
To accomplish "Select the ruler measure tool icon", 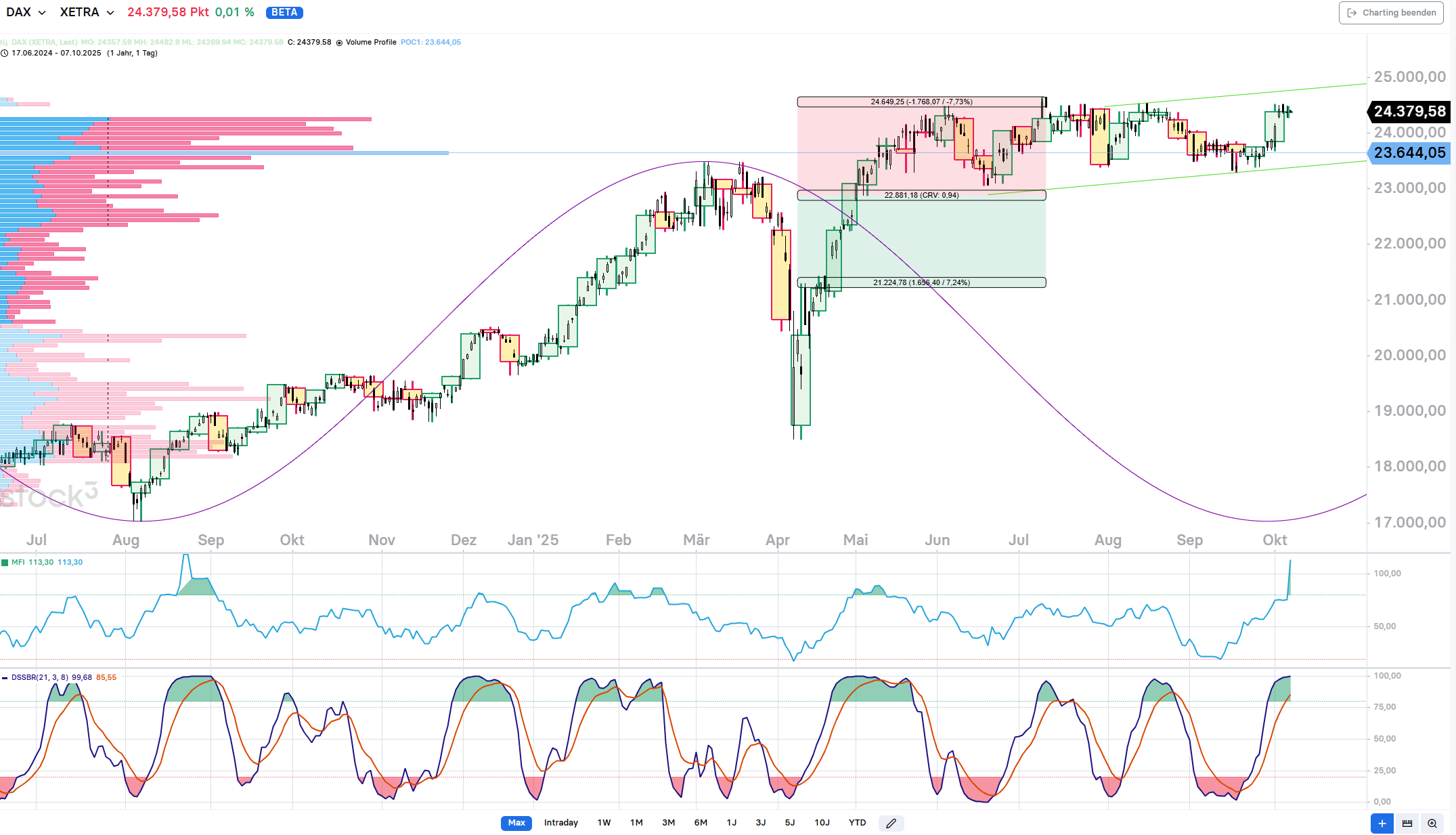I will point(1407,823).
